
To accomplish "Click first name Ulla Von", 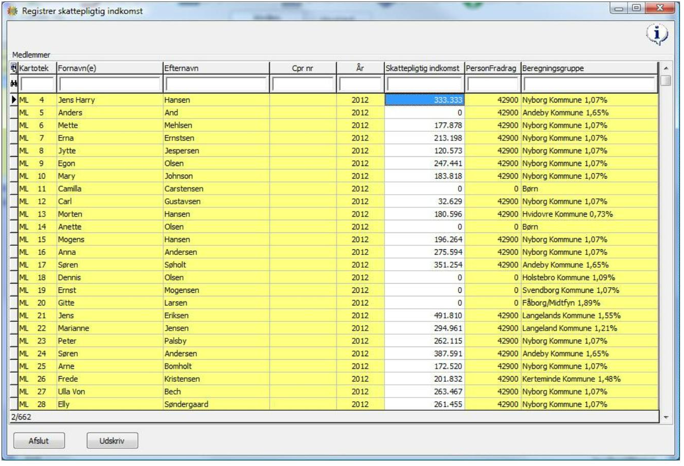I will click(72, 391).
